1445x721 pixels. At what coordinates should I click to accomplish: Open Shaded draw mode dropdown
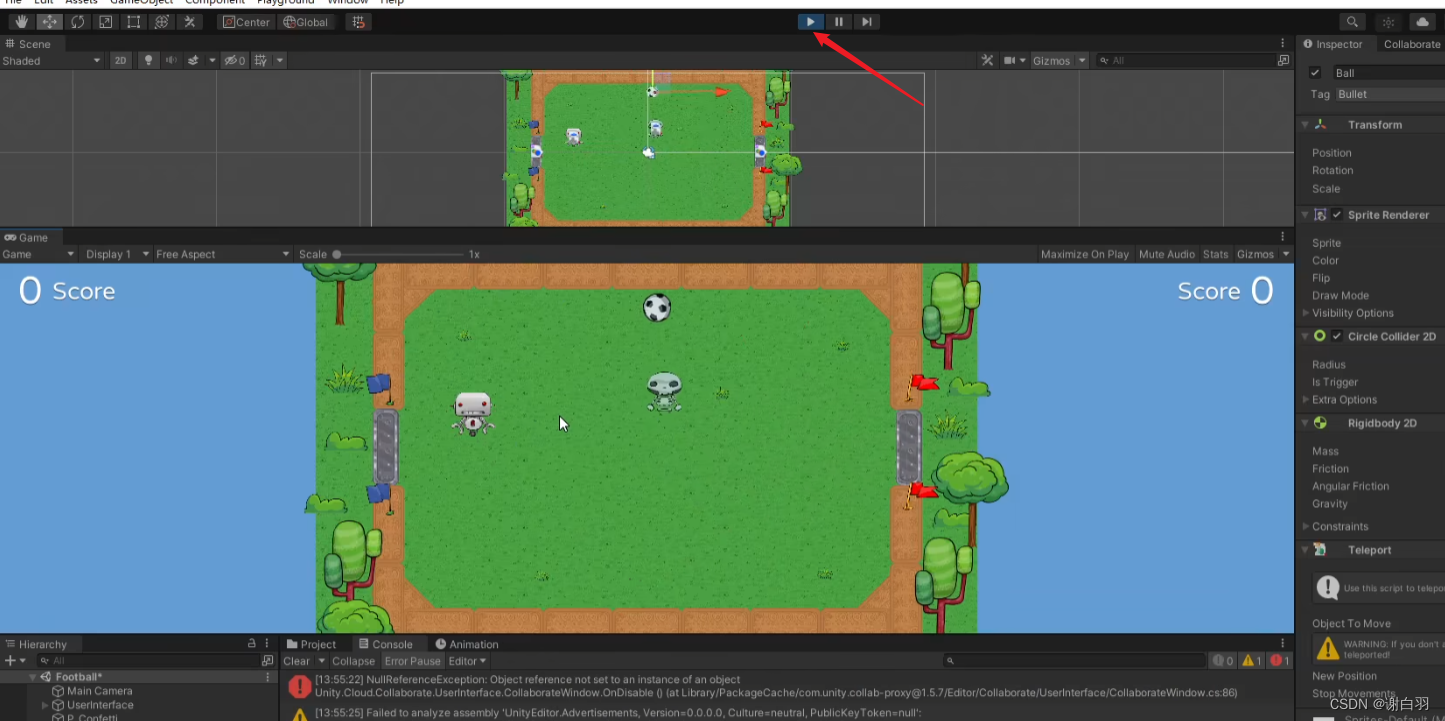(52, 60)
